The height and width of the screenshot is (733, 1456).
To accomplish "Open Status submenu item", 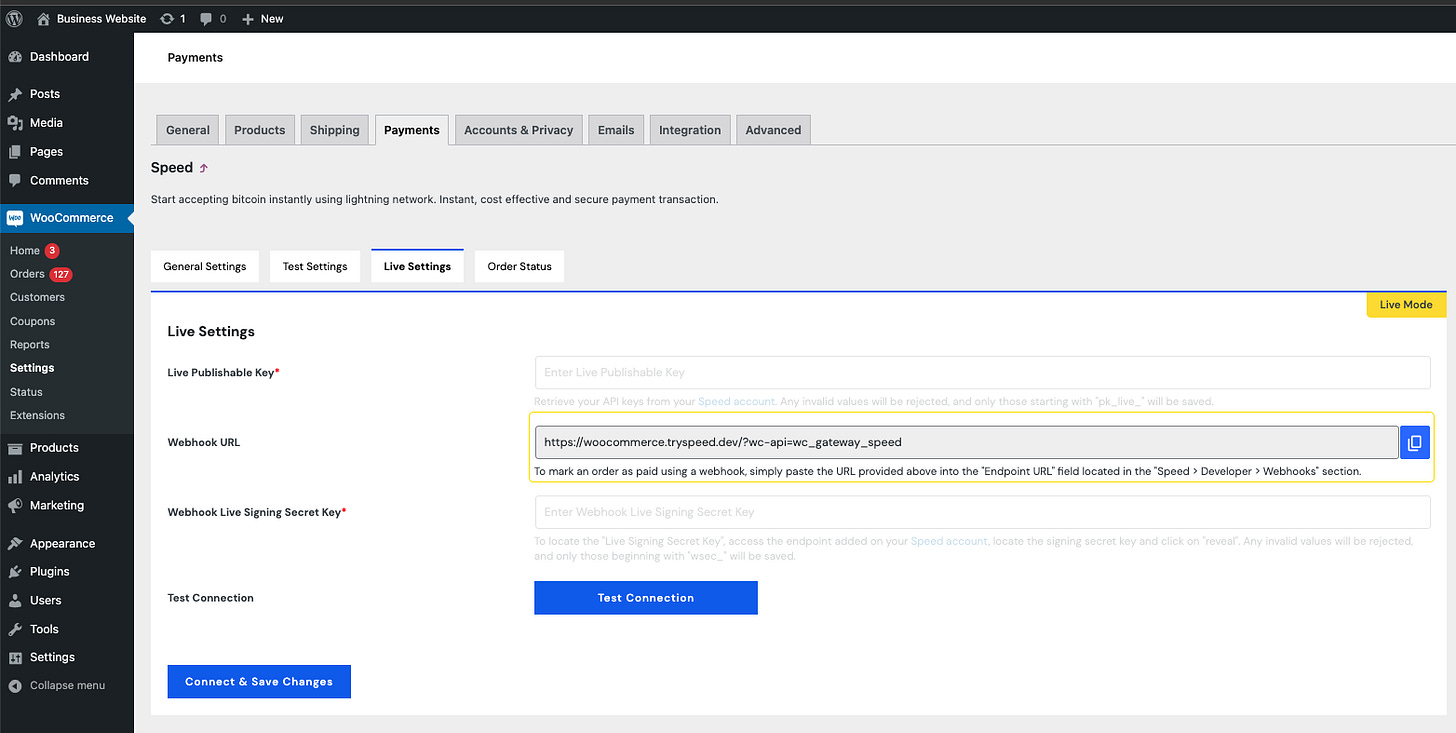I will click(26, 392).
